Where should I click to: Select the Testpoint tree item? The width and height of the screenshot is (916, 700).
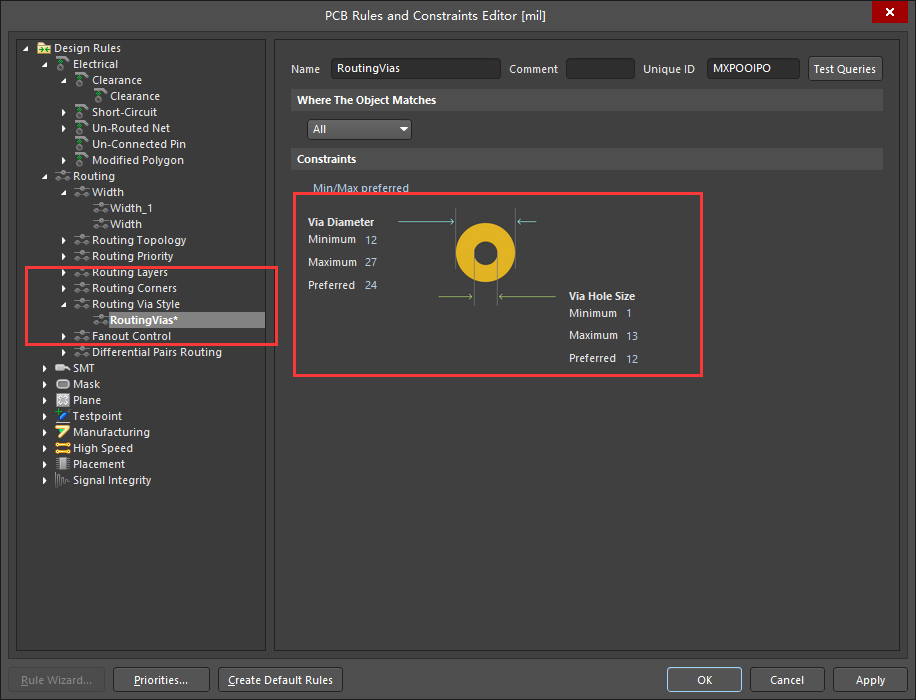coord(97,416)
